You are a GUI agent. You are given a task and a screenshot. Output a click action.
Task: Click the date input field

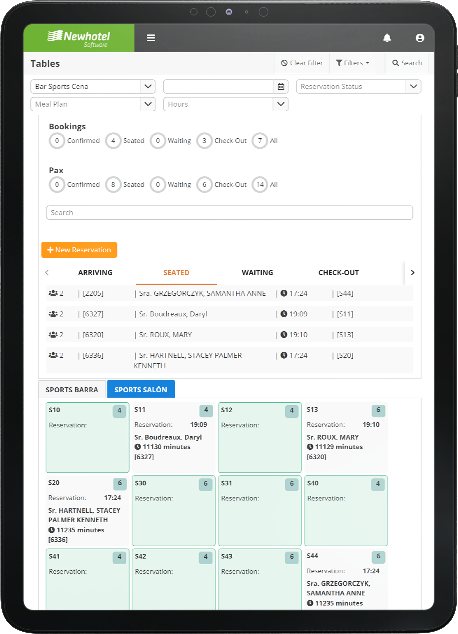219,87
